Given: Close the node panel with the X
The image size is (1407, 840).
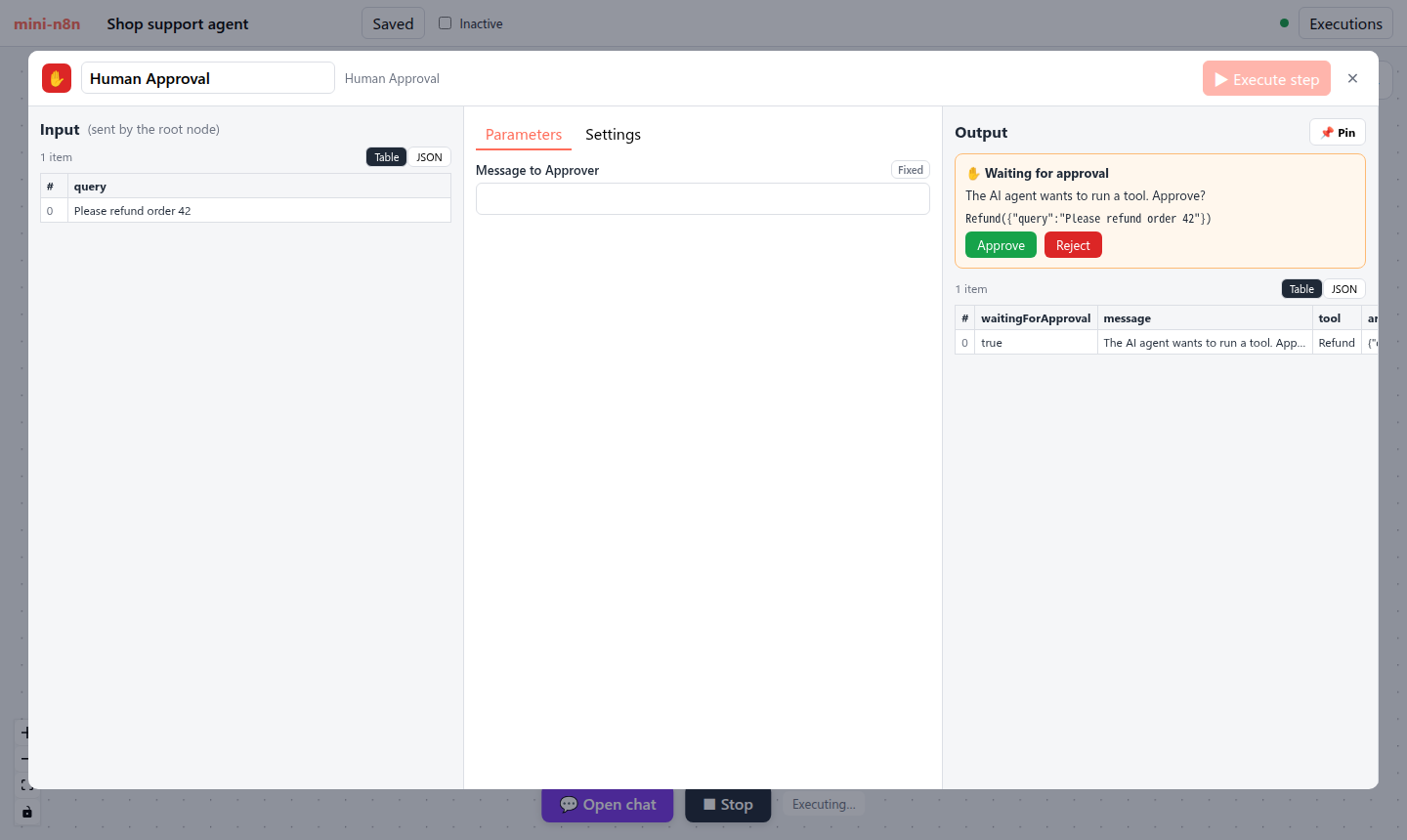Looking at the screenshot, I should click(x=1352, y=78).
